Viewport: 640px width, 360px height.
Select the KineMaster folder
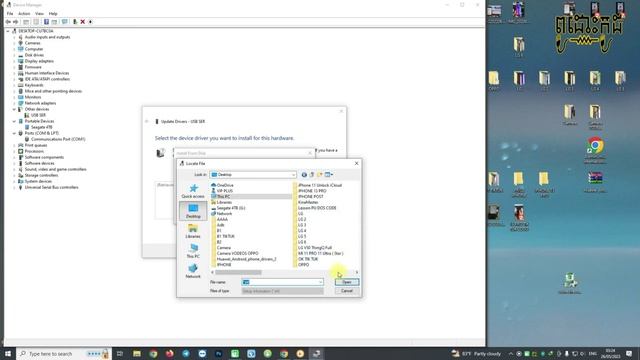pyautogui.click(x=306, y=202)
